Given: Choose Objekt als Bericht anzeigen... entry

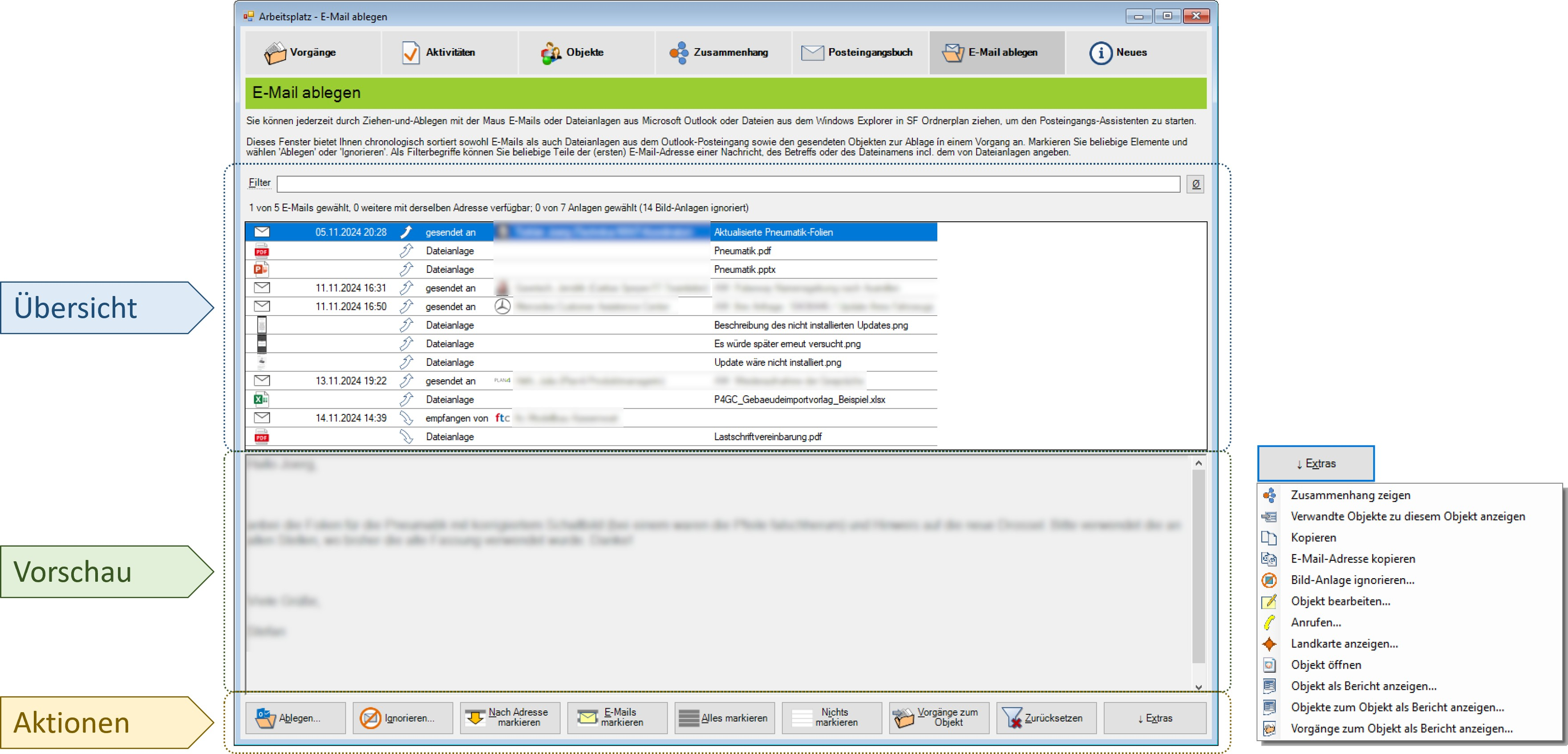Looking at the screenshot, I should (1409, 686).
